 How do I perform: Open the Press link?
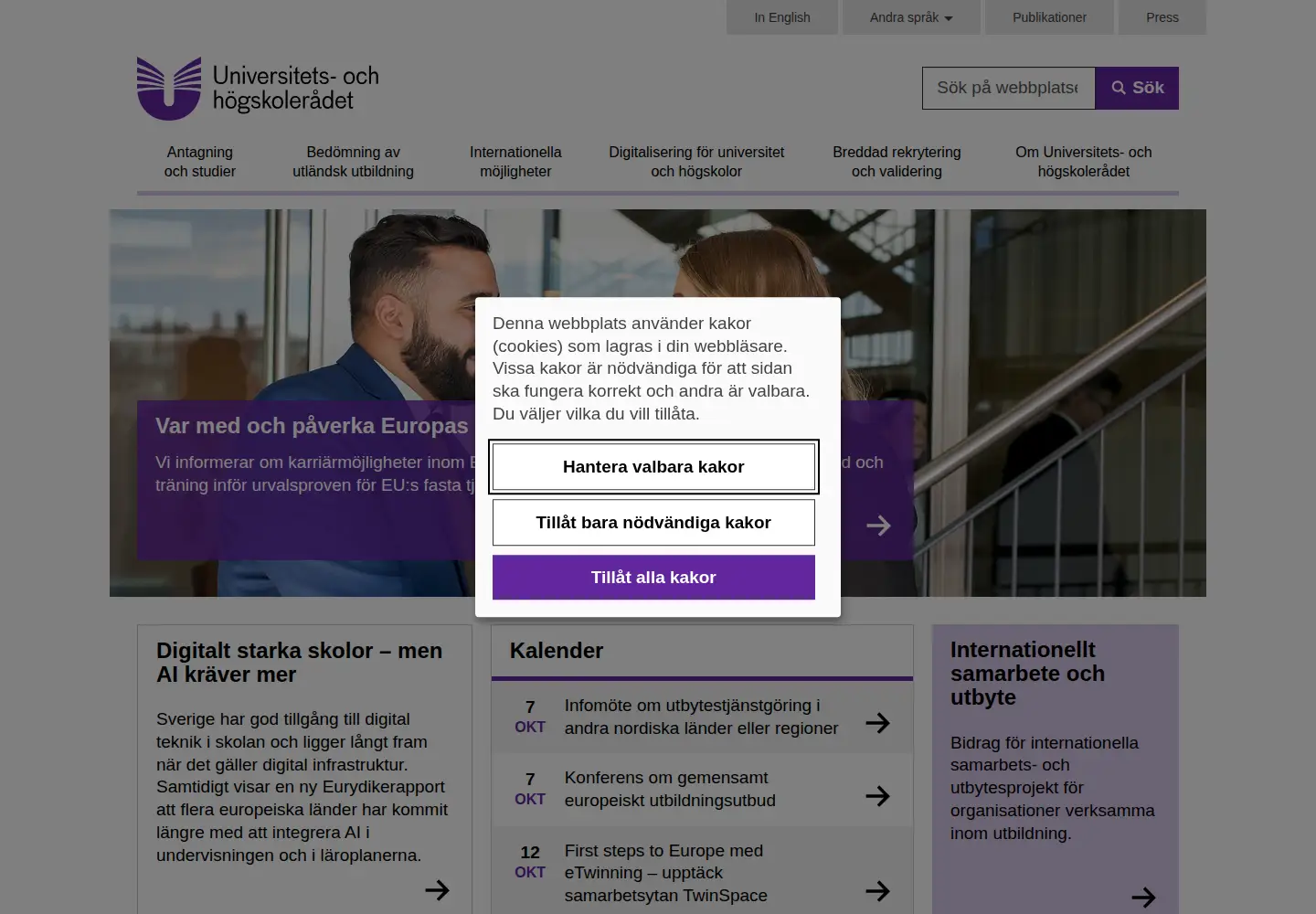(x=1162, y=17)
